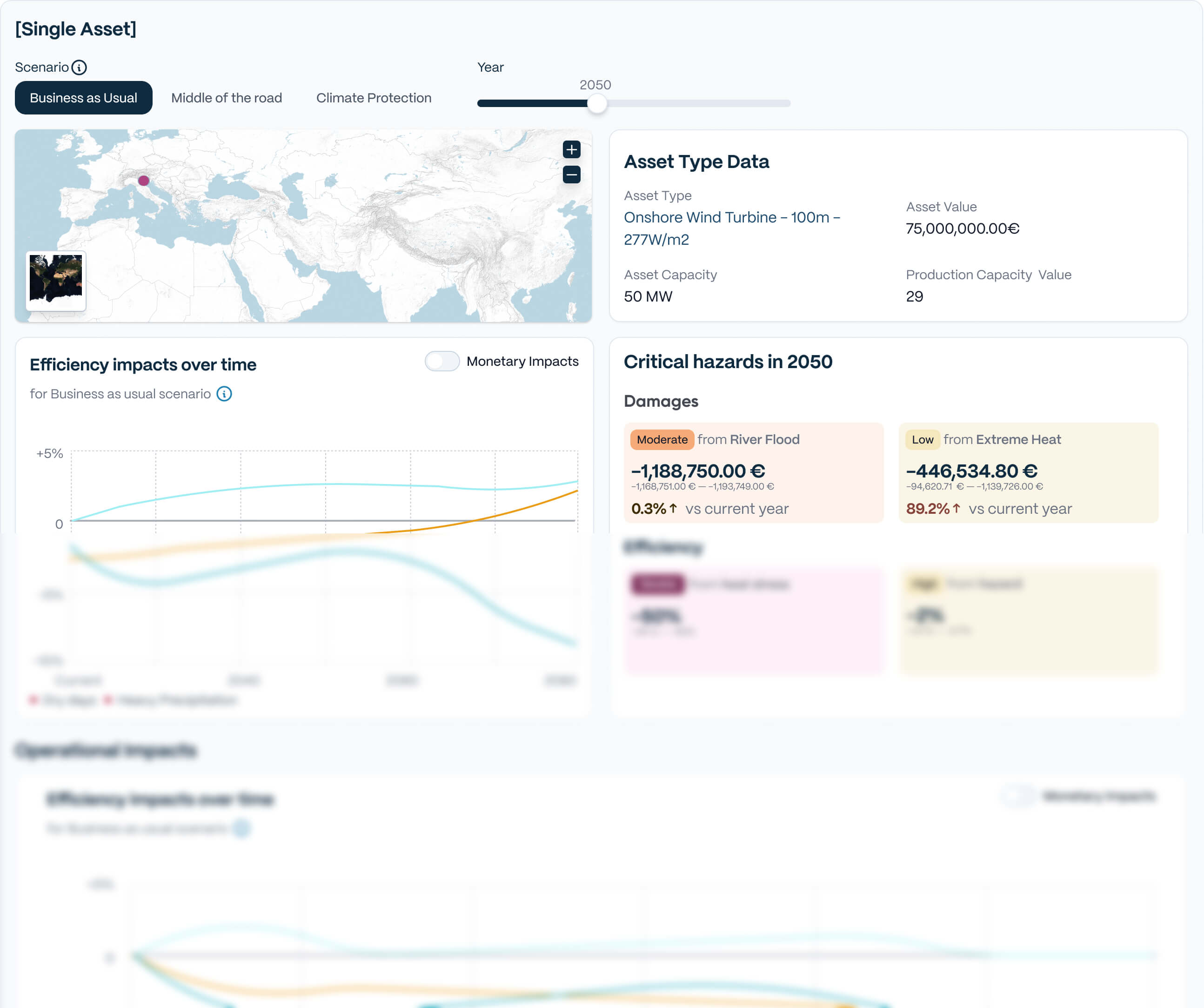Viewport: 1204px width, 1008px height.
Task: Open the Onshore Wind Turbine asset type link
Action: (x=732, y=217)
